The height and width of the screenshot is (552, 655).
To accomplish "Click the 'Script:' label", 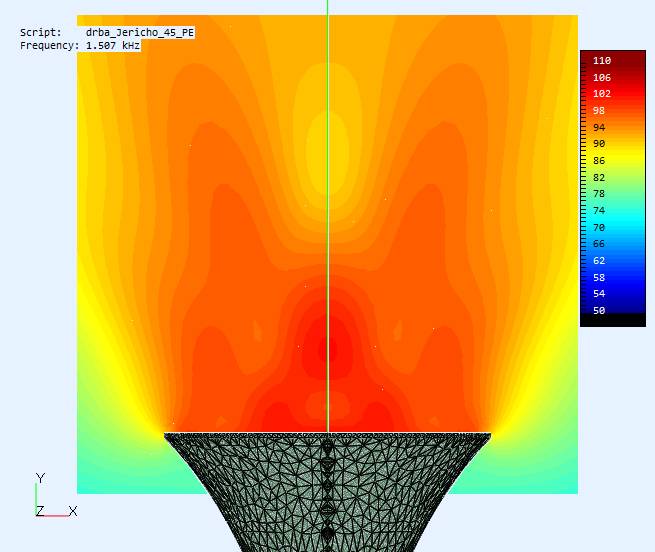I will click(x=41, y=33).
